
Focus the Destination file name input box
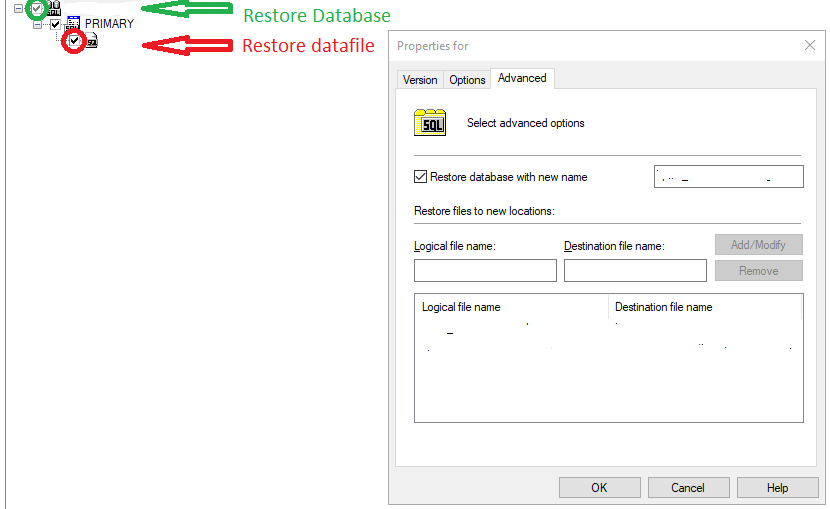point(635,270)
